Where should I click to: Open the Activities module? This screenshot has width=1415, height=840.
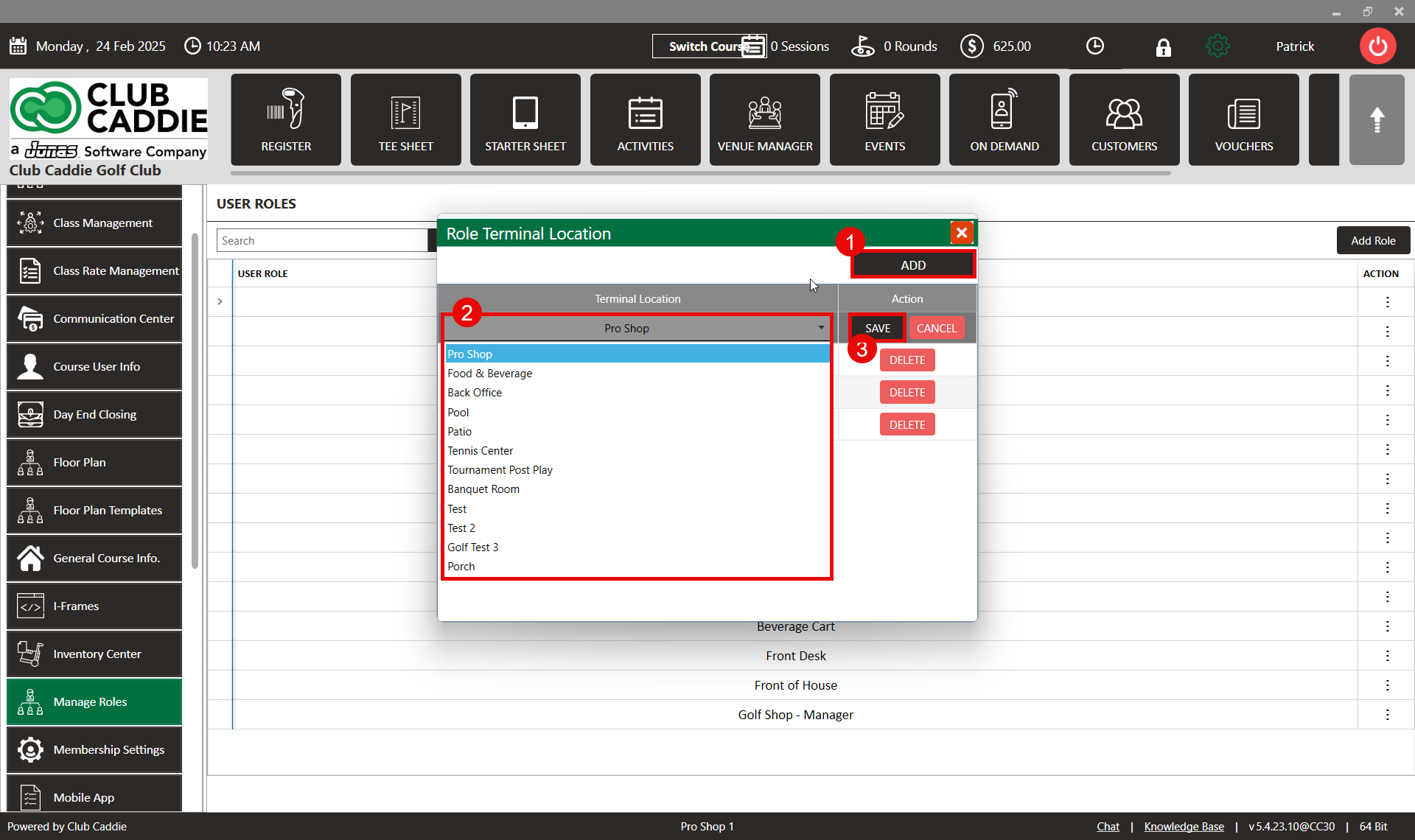click(646, 119)
